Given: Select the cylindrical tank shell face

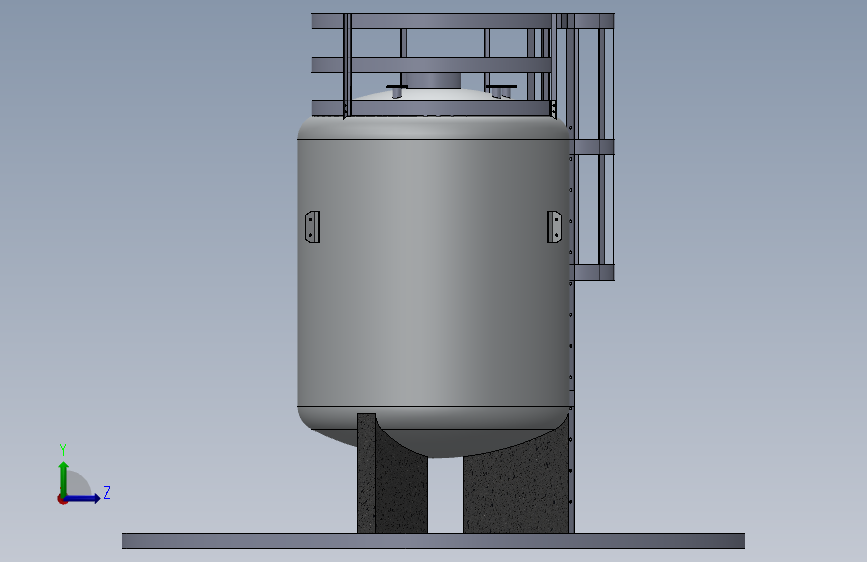Looking at the screenshot, I should 434,273.
